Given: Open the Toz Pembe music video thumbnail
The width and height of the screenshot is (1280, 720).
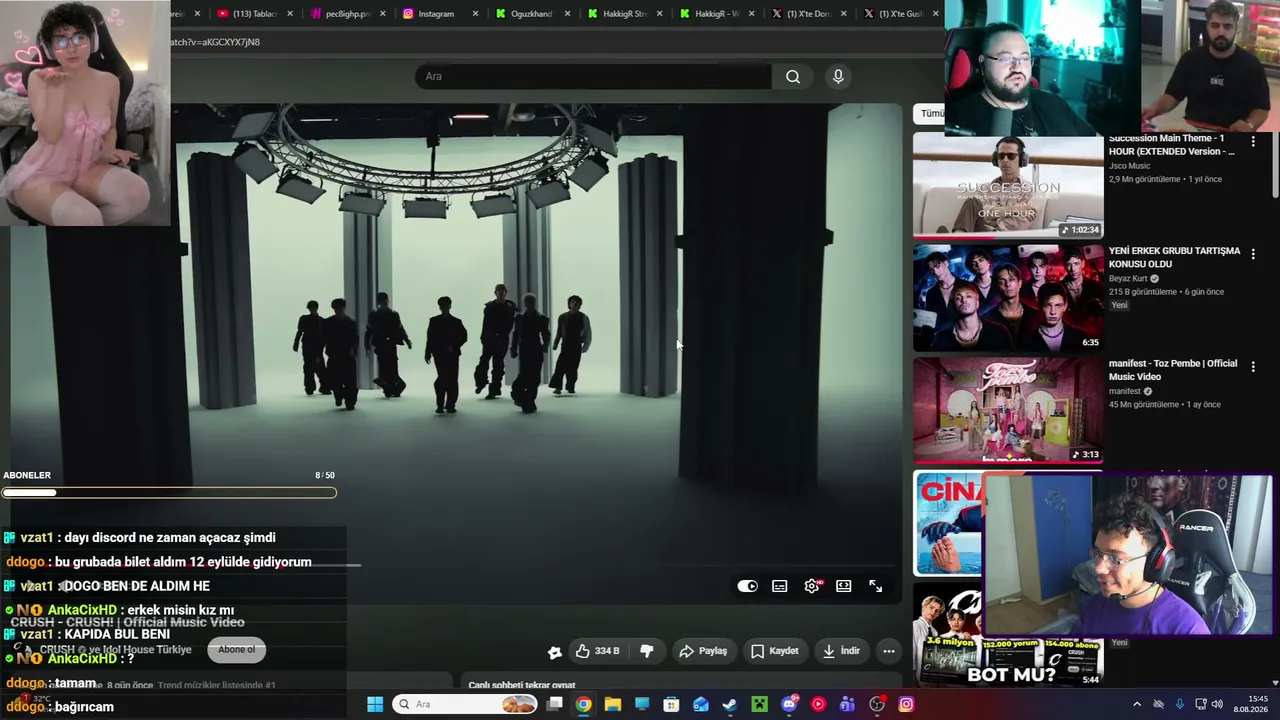Looking at the screenshot, I should click(1008, 411).
